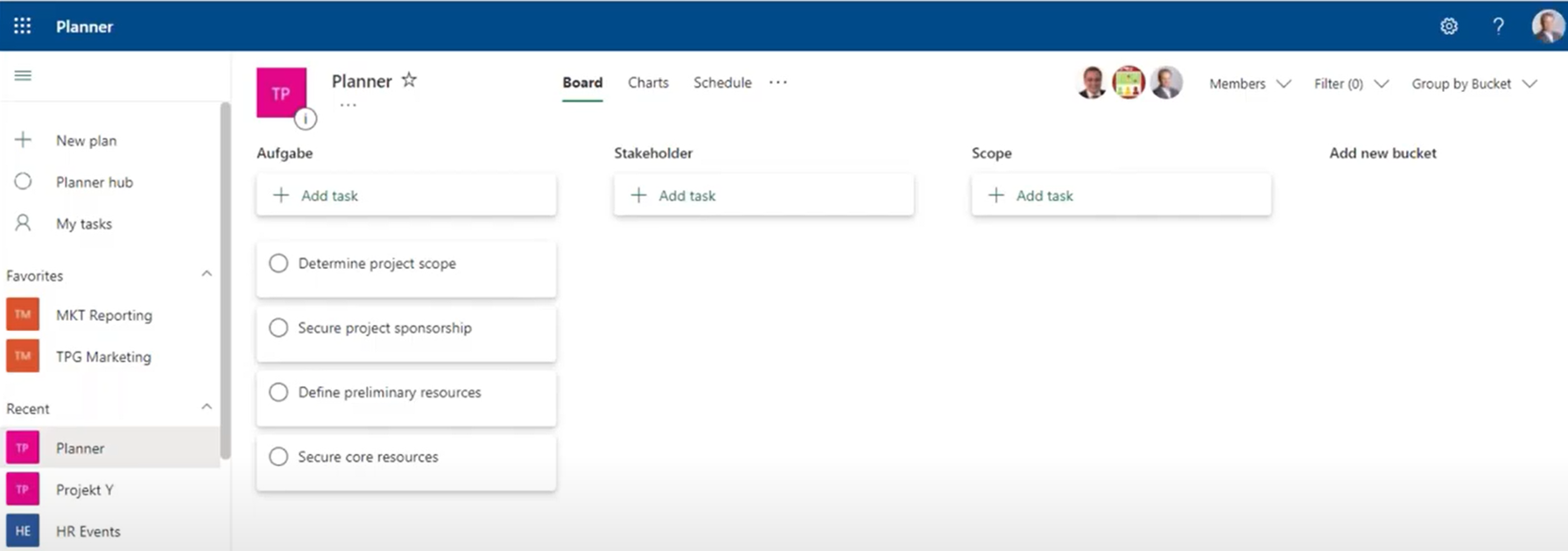Open the Filter (0) dropdown
Image resolution: width=1568 pixels, height=551 pixels.
pyautogui.click(x=1350, y=84)
